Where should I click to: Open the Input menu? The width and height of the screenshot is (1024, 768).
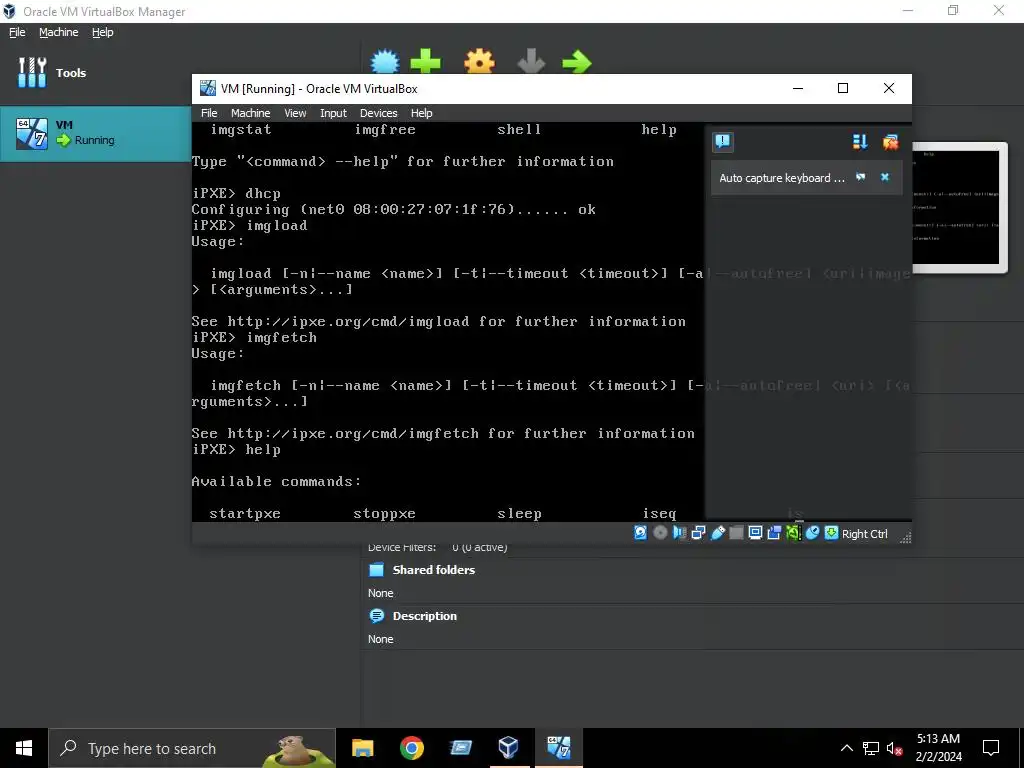click(x=333, y=113)
